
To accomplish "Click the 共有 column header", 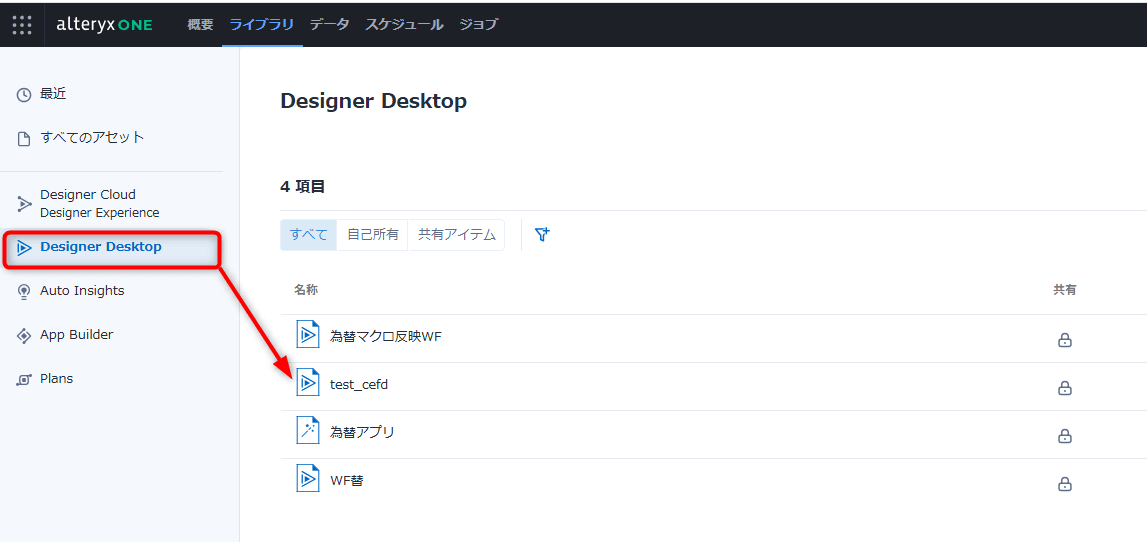I will (x=1064, y=290).
